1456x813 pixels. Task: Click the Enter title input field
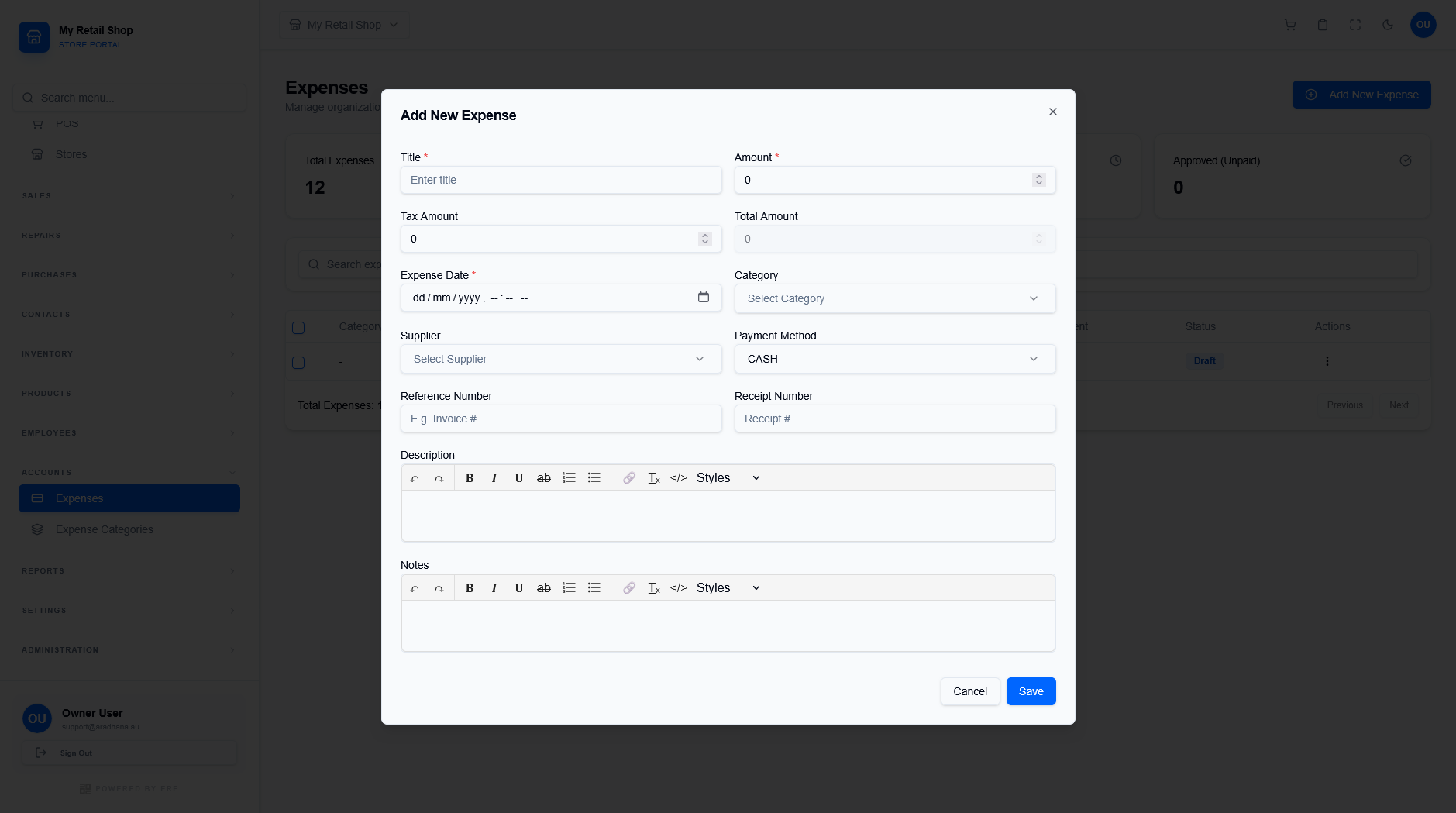pos(560,180)
